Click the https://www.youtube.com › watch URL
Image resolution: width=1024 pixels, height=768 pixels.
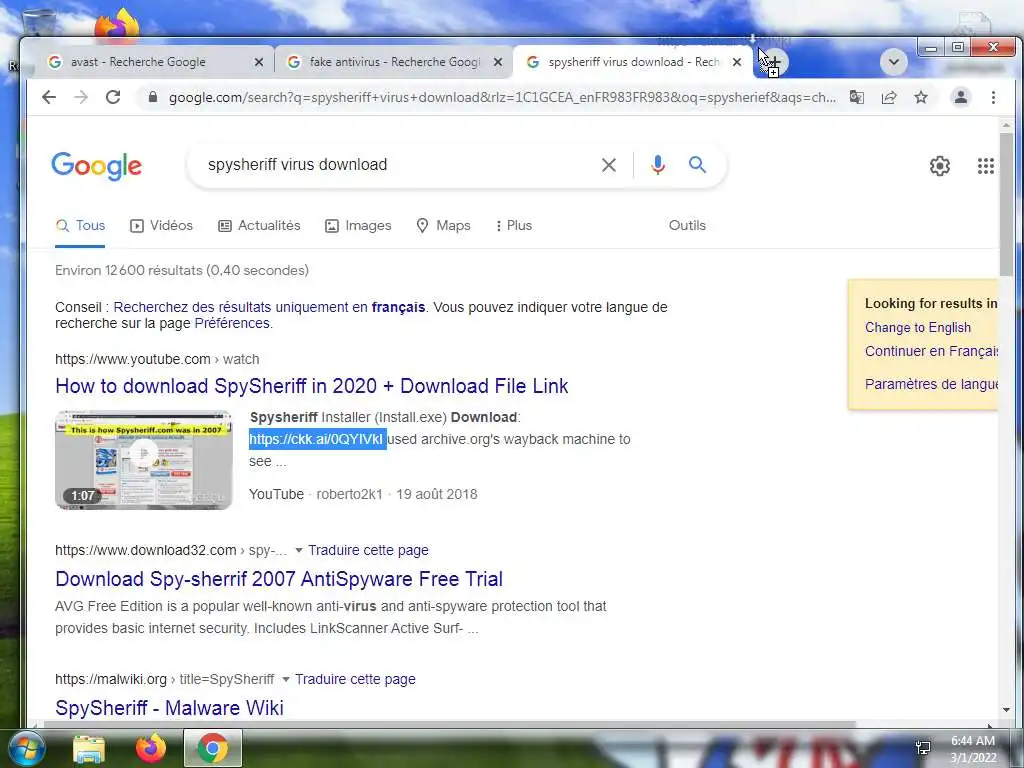pos(157,359)
